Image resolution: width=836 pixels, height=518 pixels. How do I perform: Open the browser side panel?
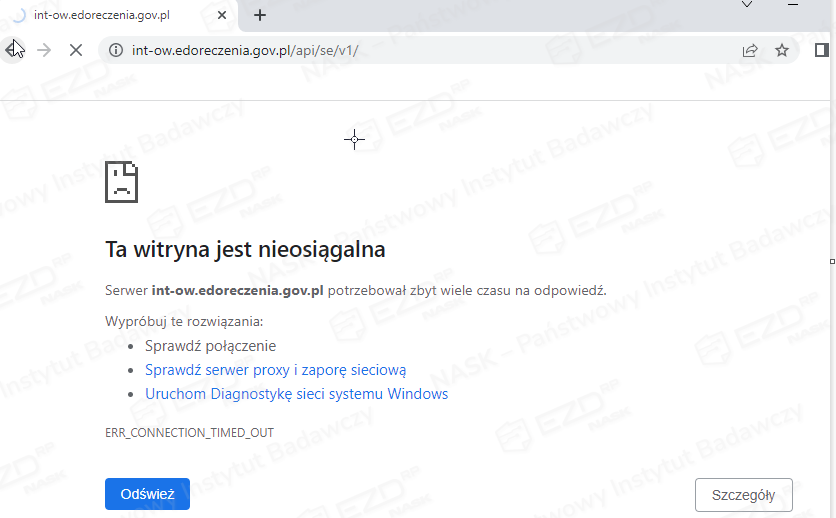pos(822,50)
